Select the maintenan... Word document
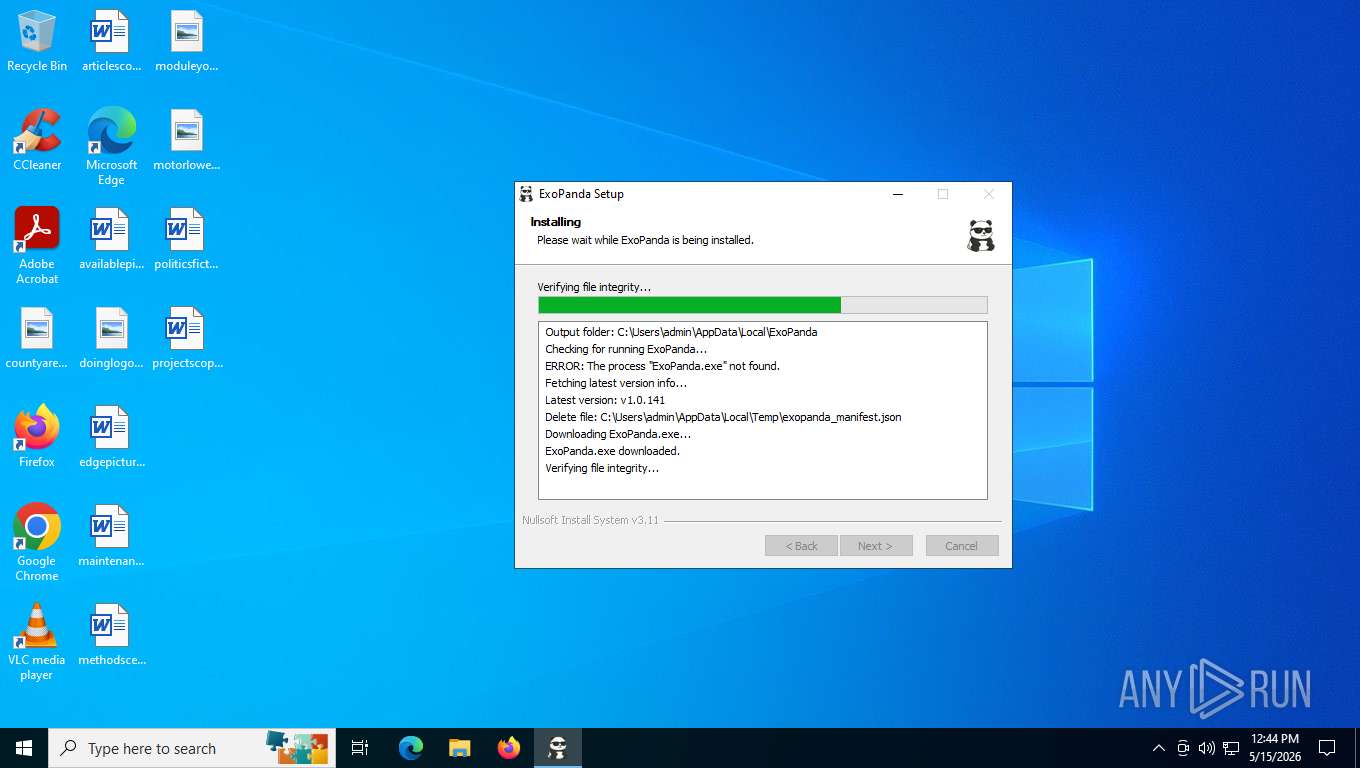The height and width of the screenshot is (768, 1360). [111, 537]
